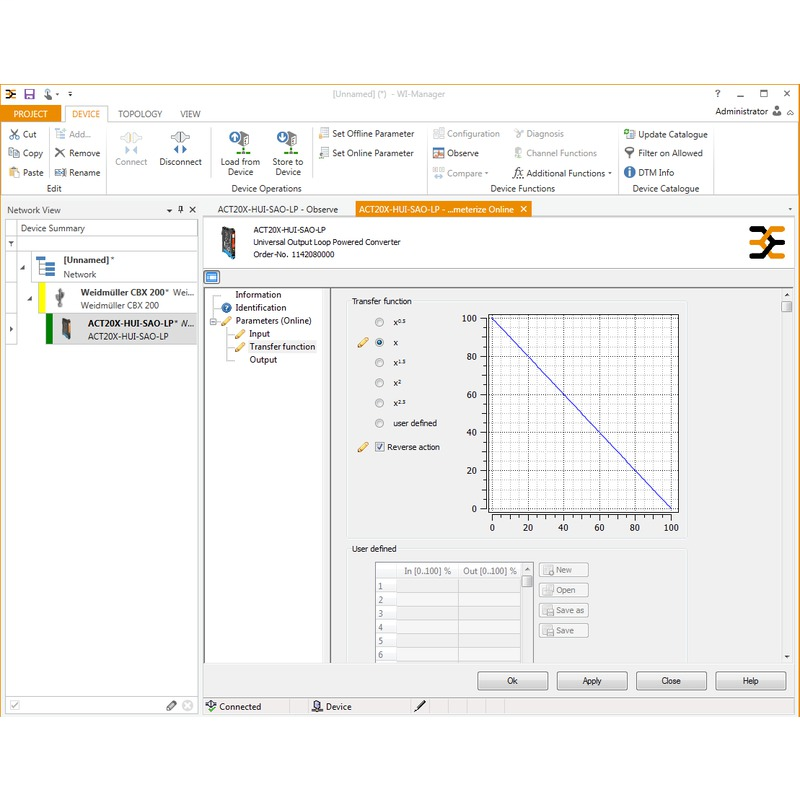Collapse Parameters (Online) tree node
The height and width of the screenshot is (800, 800).
(x=213, y=321)
